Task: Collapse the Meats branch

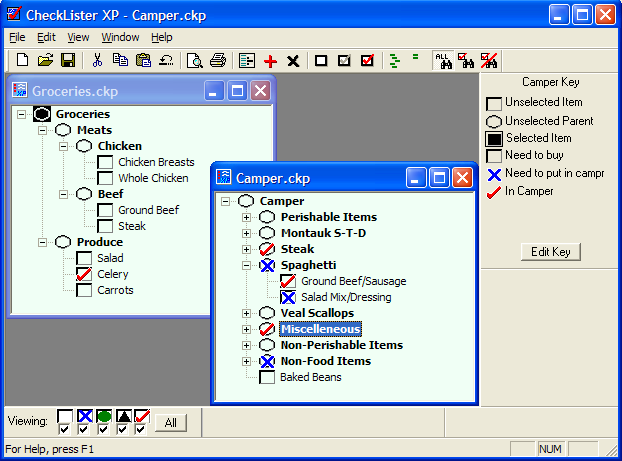Action: pyautogui.click(x=42, y=130)
